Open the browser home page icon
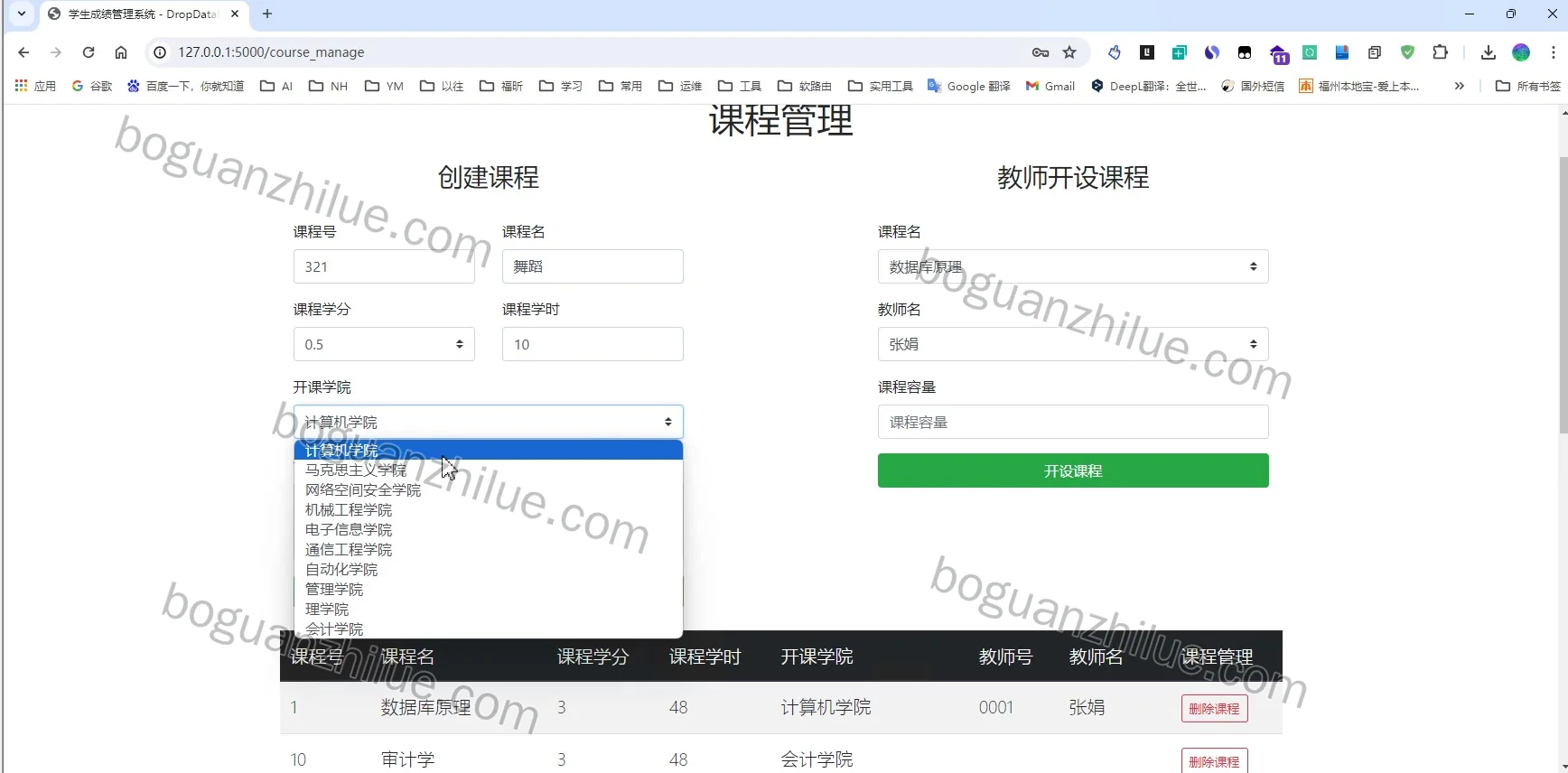The height and width of the screenshot is (773, 1568). tap(121, 52)
